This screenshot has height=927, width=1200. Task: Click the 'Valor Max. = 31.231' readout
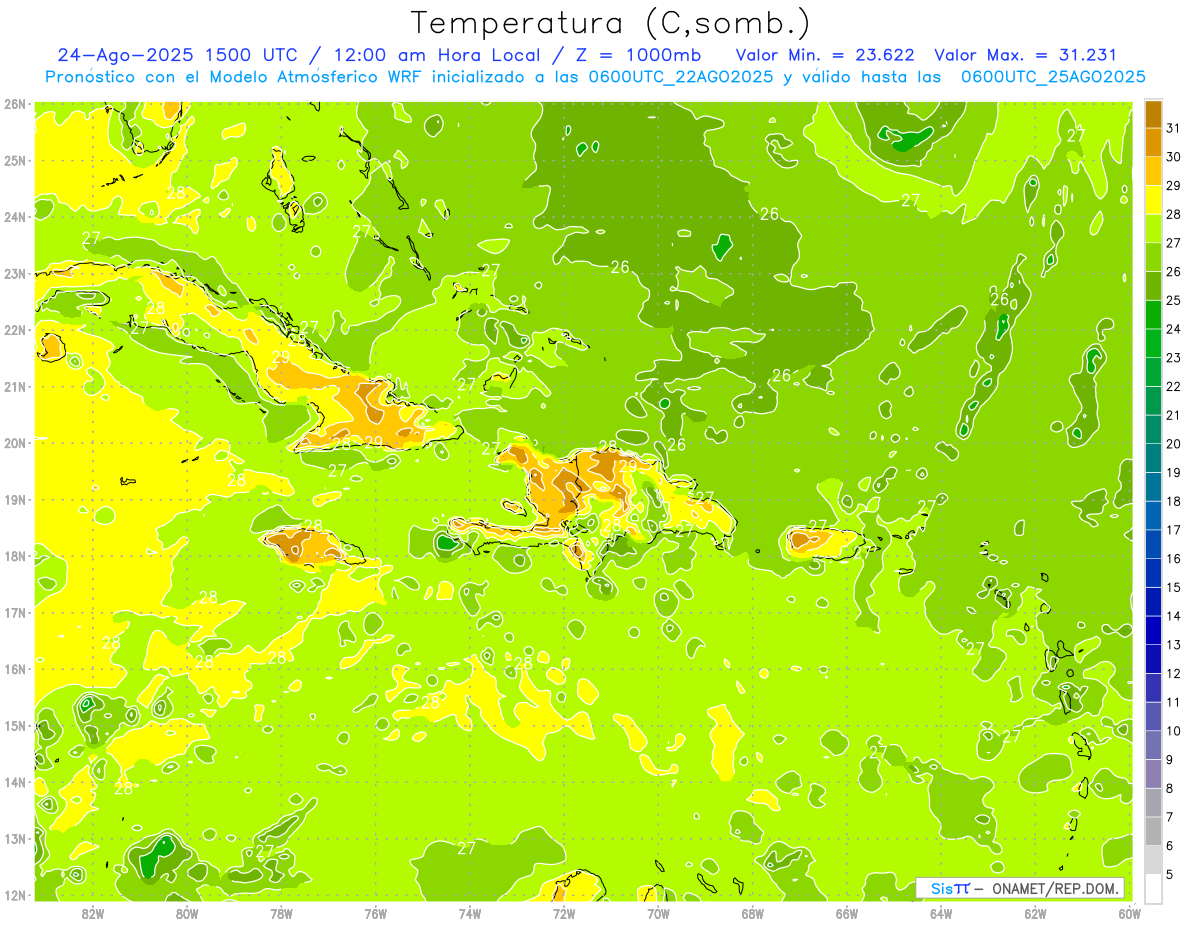click(1025, 55)
